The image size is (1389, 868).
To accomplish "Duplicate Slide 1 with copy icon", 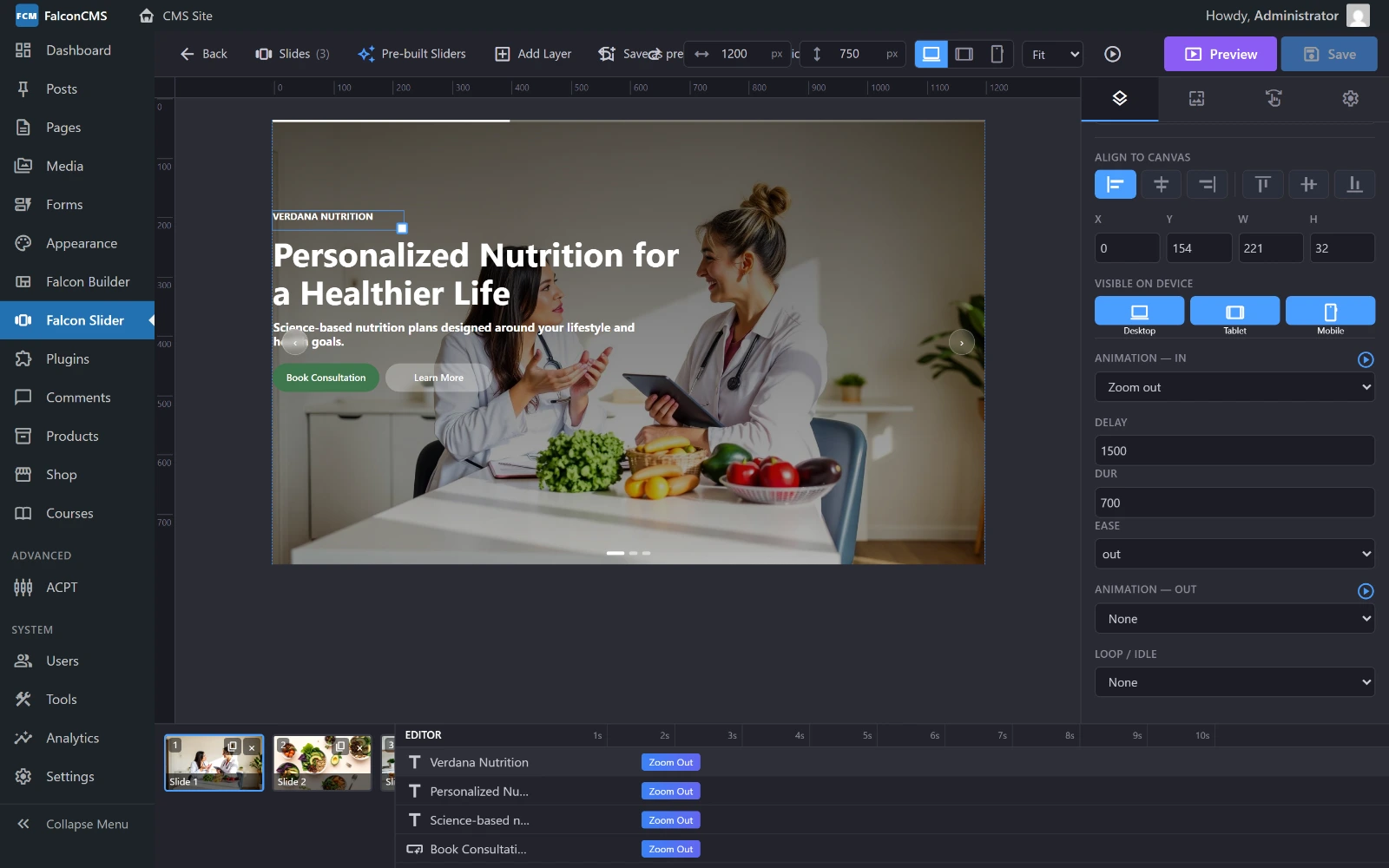I will click(233, 746).
